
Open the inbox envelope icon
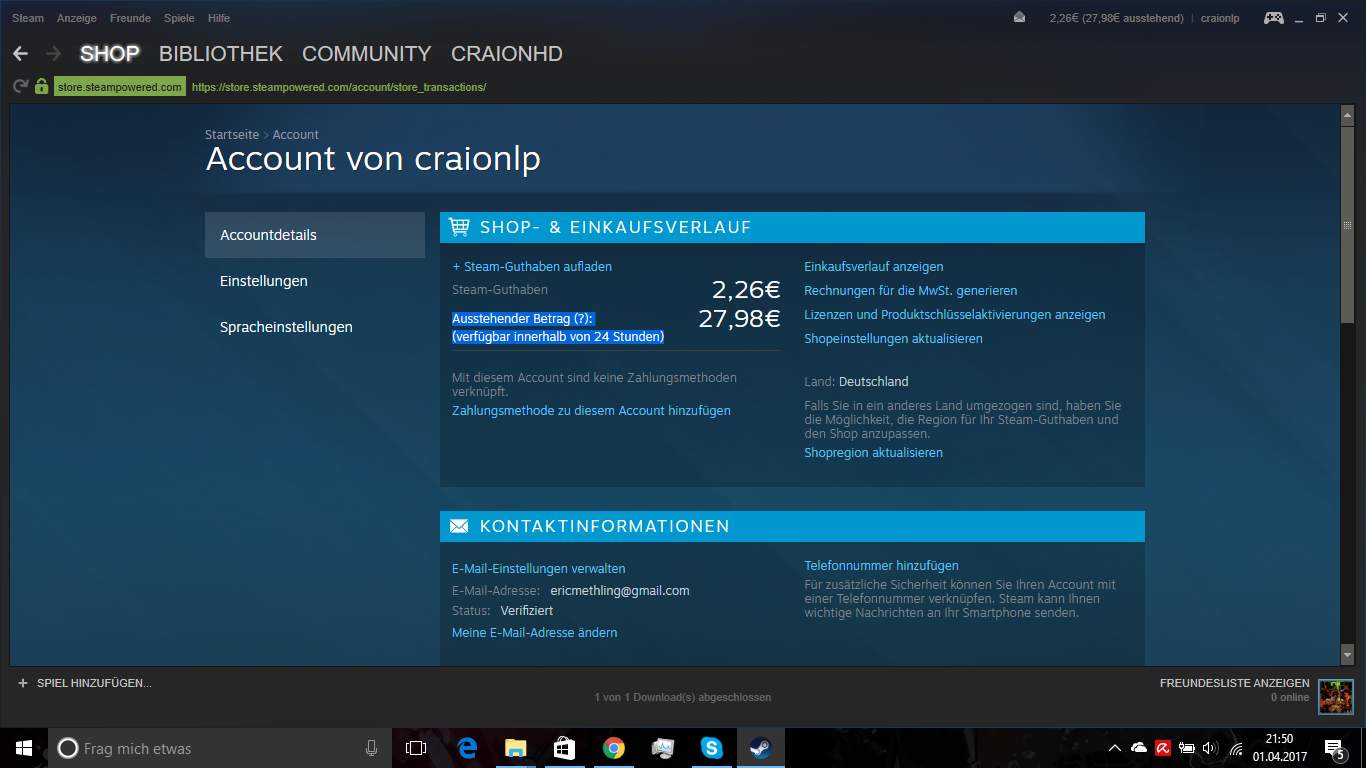[x=1020, y=17]
